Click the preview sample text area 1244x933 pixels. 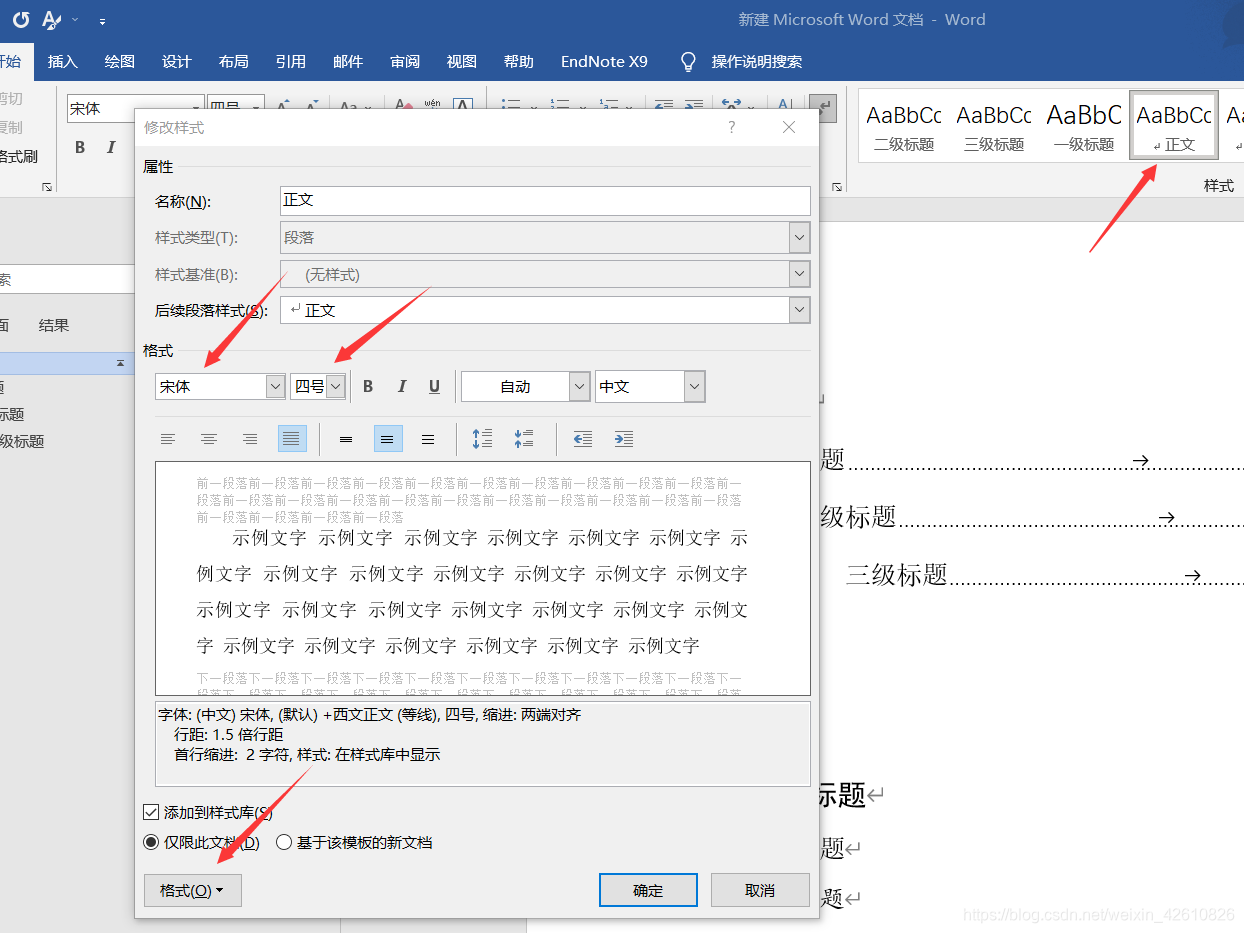pyautogui.click(x=482, y=578)
